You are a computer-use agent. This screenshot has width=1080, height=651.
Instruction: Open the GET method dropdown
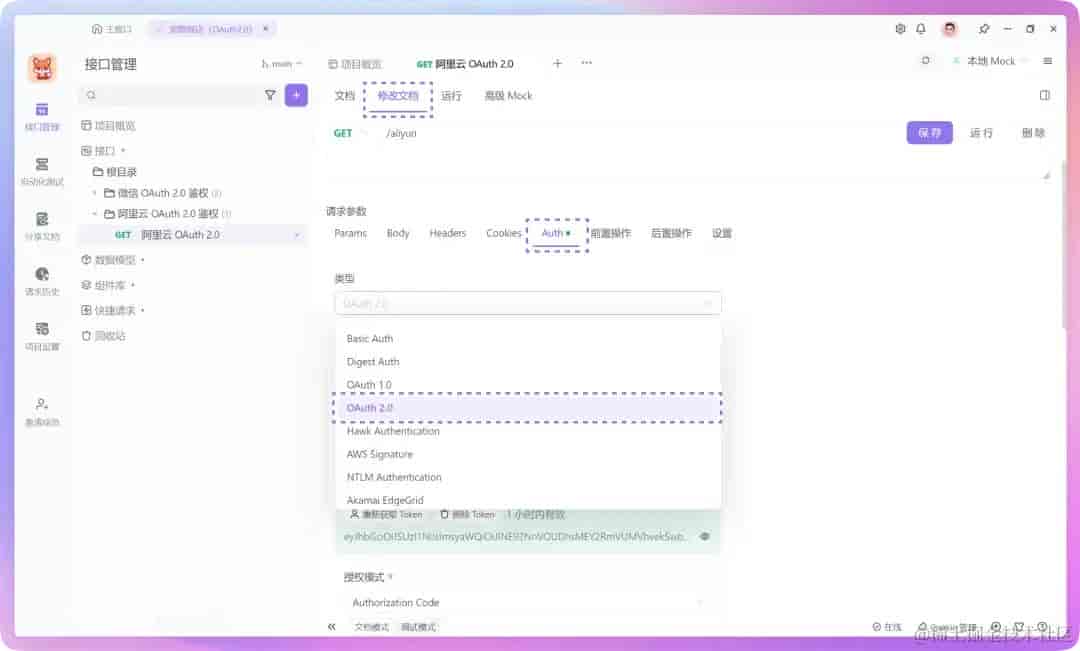[349, 133]
